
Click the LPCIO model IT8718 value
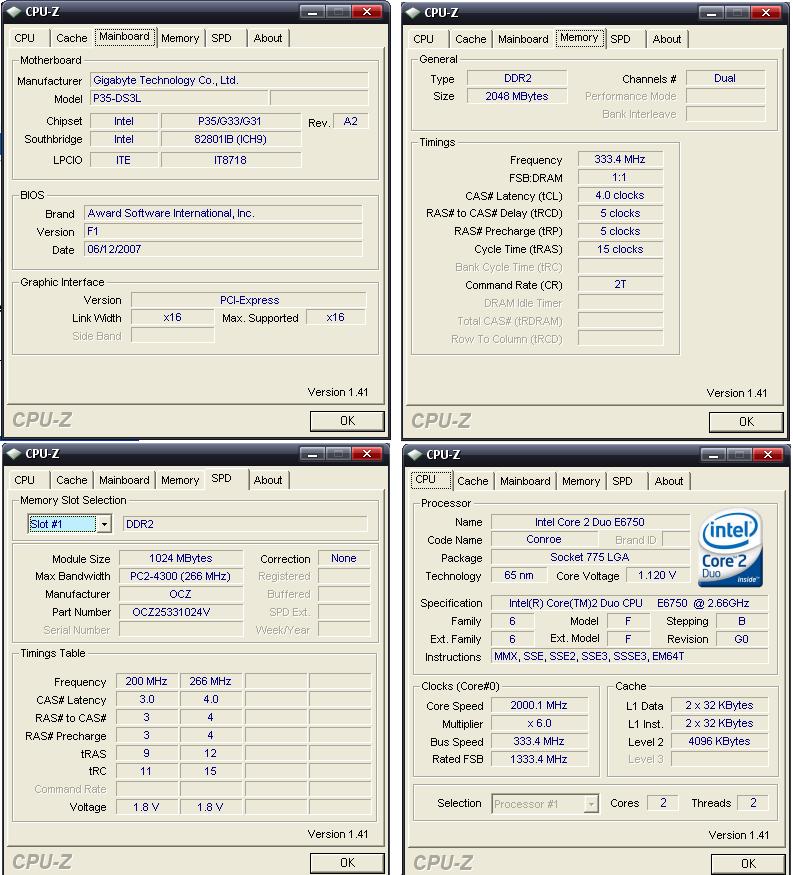231,160
